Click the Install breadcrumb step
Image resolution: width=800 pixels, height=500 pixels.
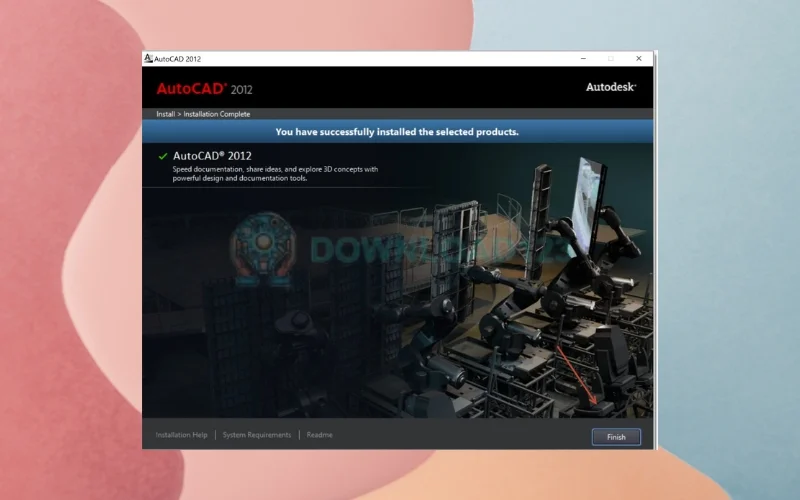coord(165,114)
